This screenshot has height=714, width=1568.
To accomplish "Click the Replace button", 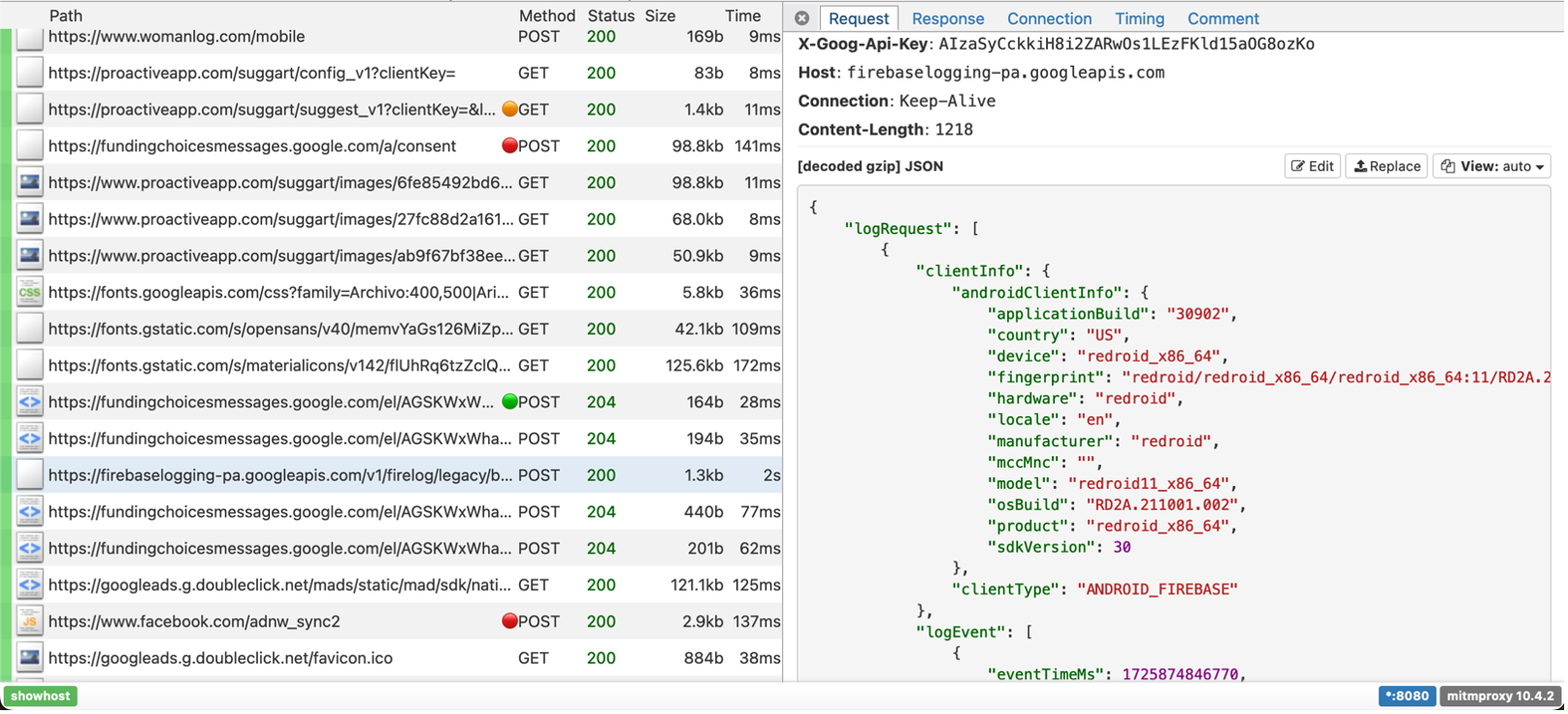I will tap(1387, 166).
